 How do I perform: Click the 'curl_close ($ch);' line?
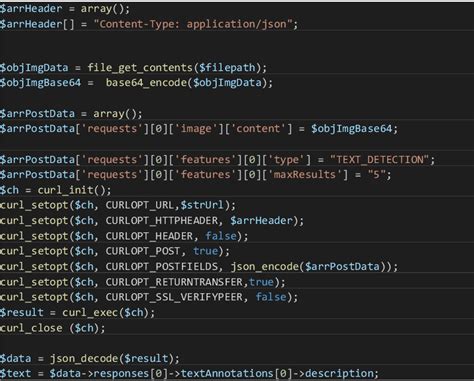point(53,328)
